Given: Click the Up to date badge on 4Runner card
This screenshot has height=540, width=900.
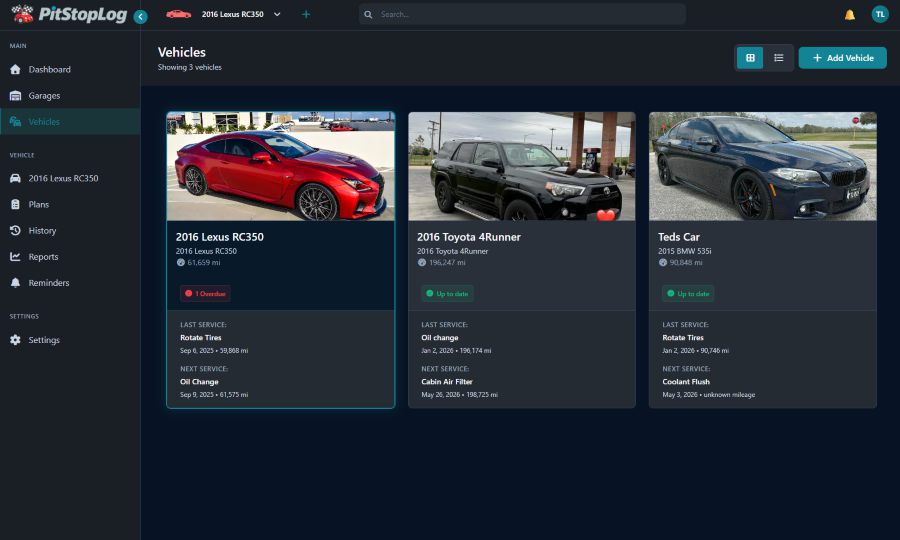Looking at the screenshot, I should 447,294.
